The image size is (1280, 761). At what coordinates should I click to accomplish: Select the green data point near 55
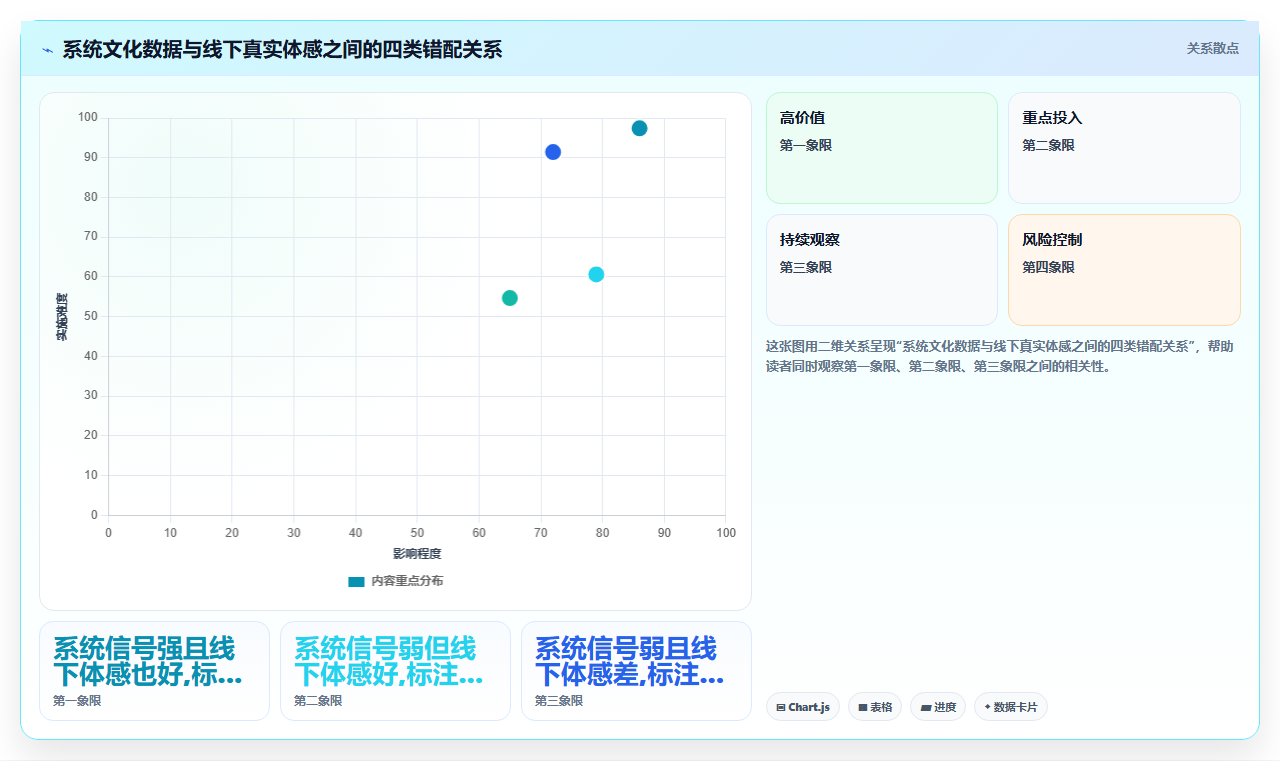click(x=510, y=298)
